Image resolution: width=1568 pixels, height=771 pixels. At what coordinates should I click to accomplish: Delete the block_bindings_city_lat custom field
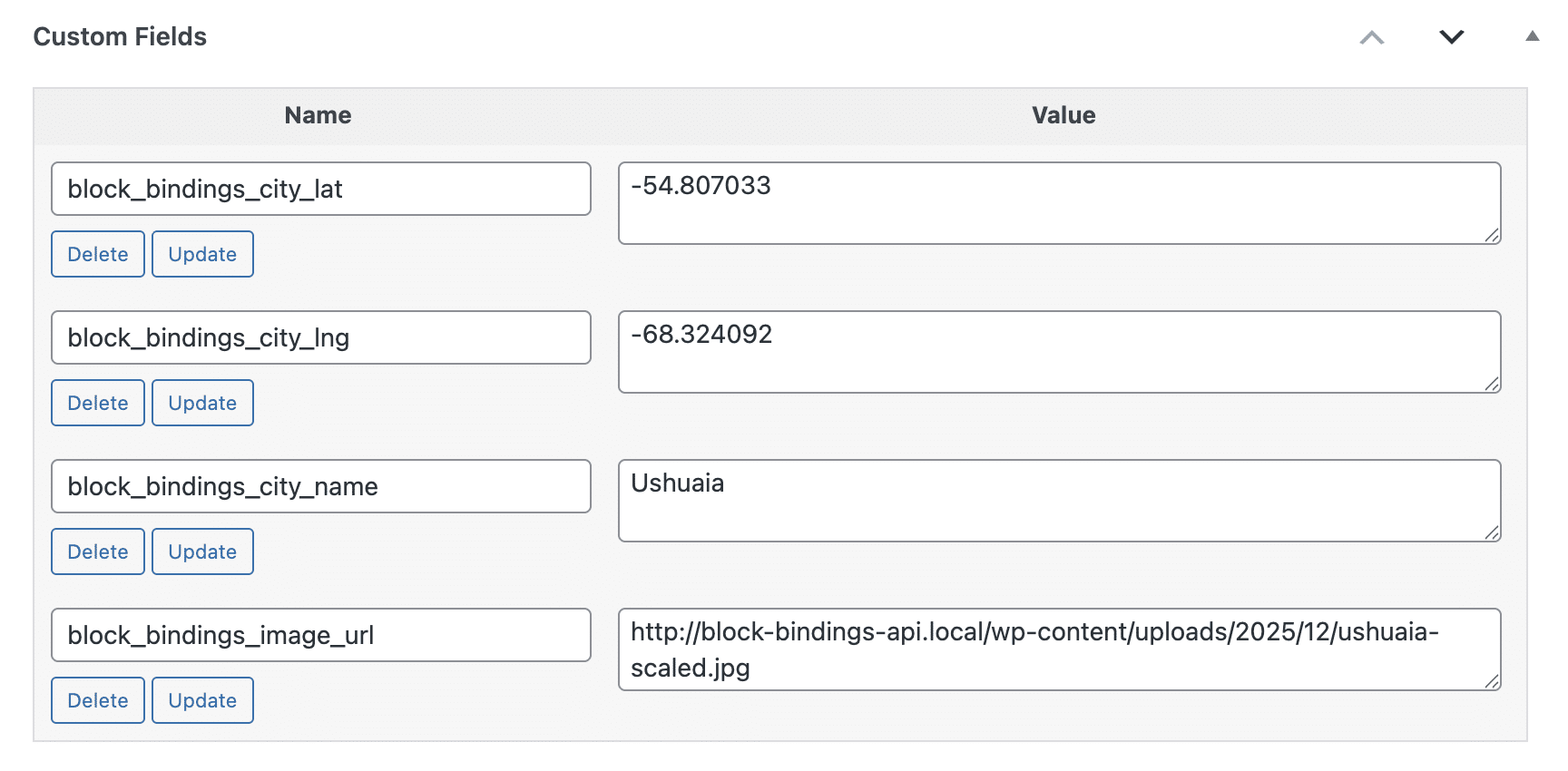point(97,254)
